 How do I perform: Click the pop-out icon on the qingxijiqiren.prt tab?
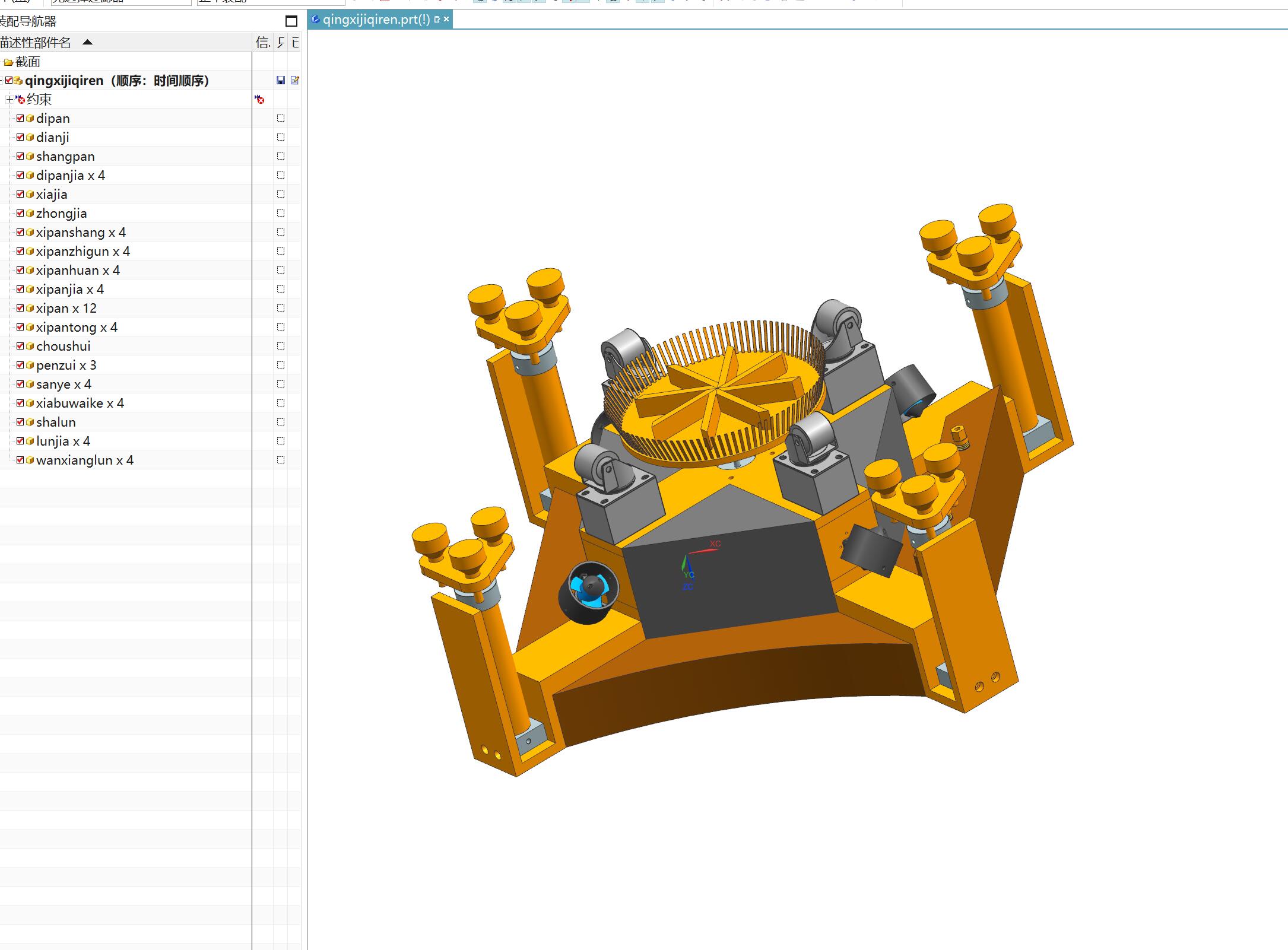(x=437, y=20)
